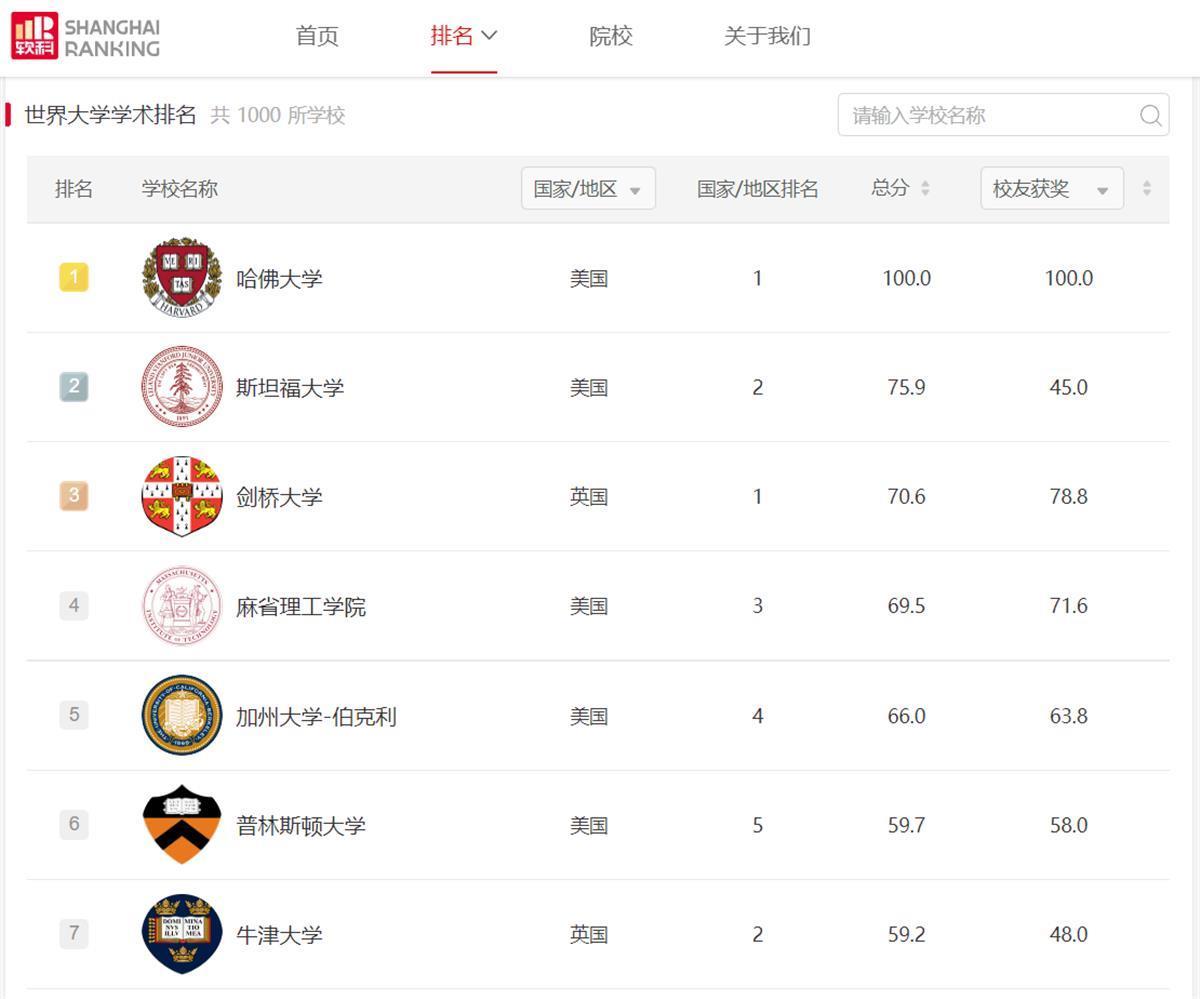The height and width of the screenshot is (999, 1200).
Task: Sort the 校友获奖 column with the arrows
Action: (1147, 188)
